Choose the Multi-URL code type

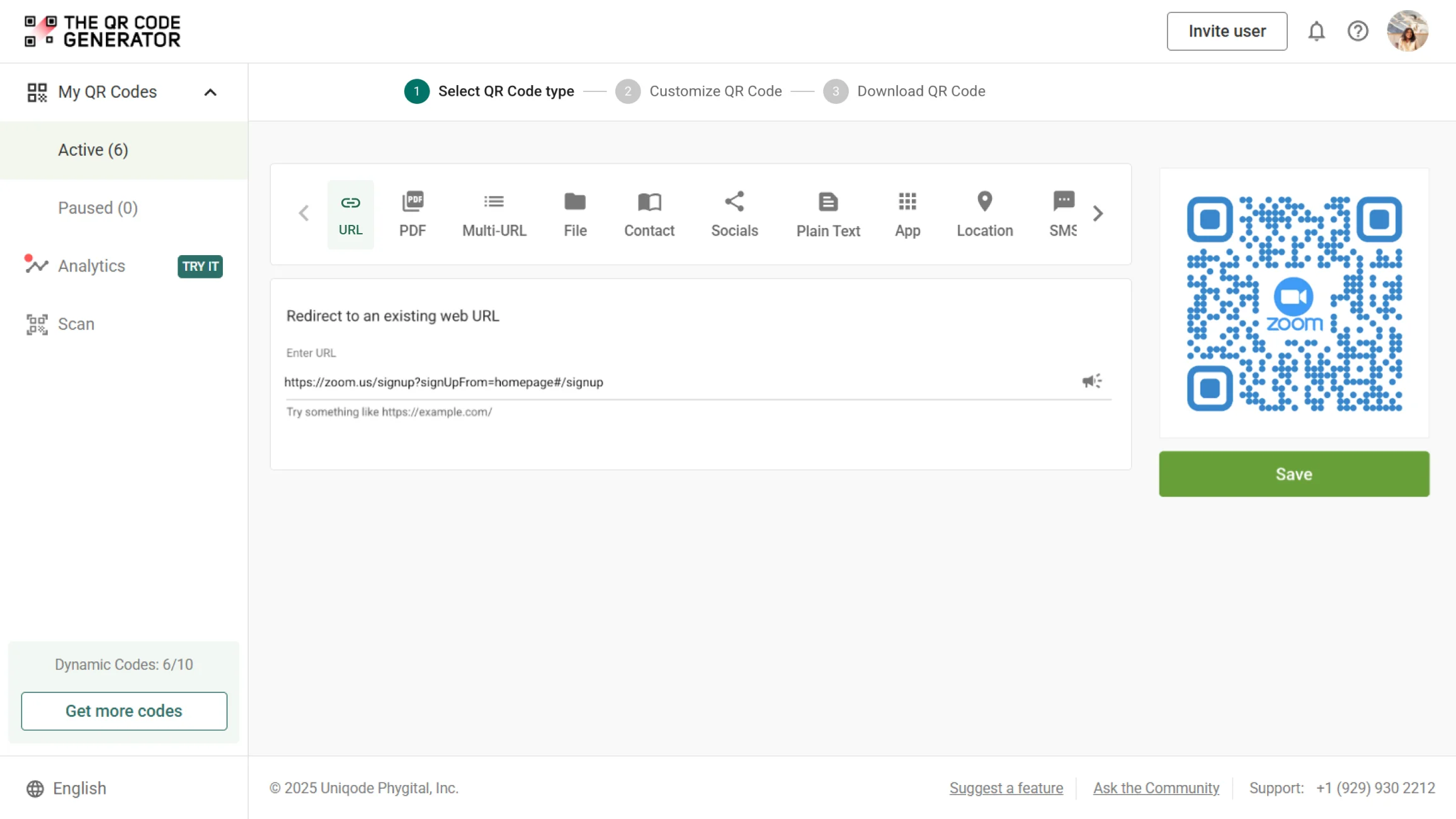494,214
